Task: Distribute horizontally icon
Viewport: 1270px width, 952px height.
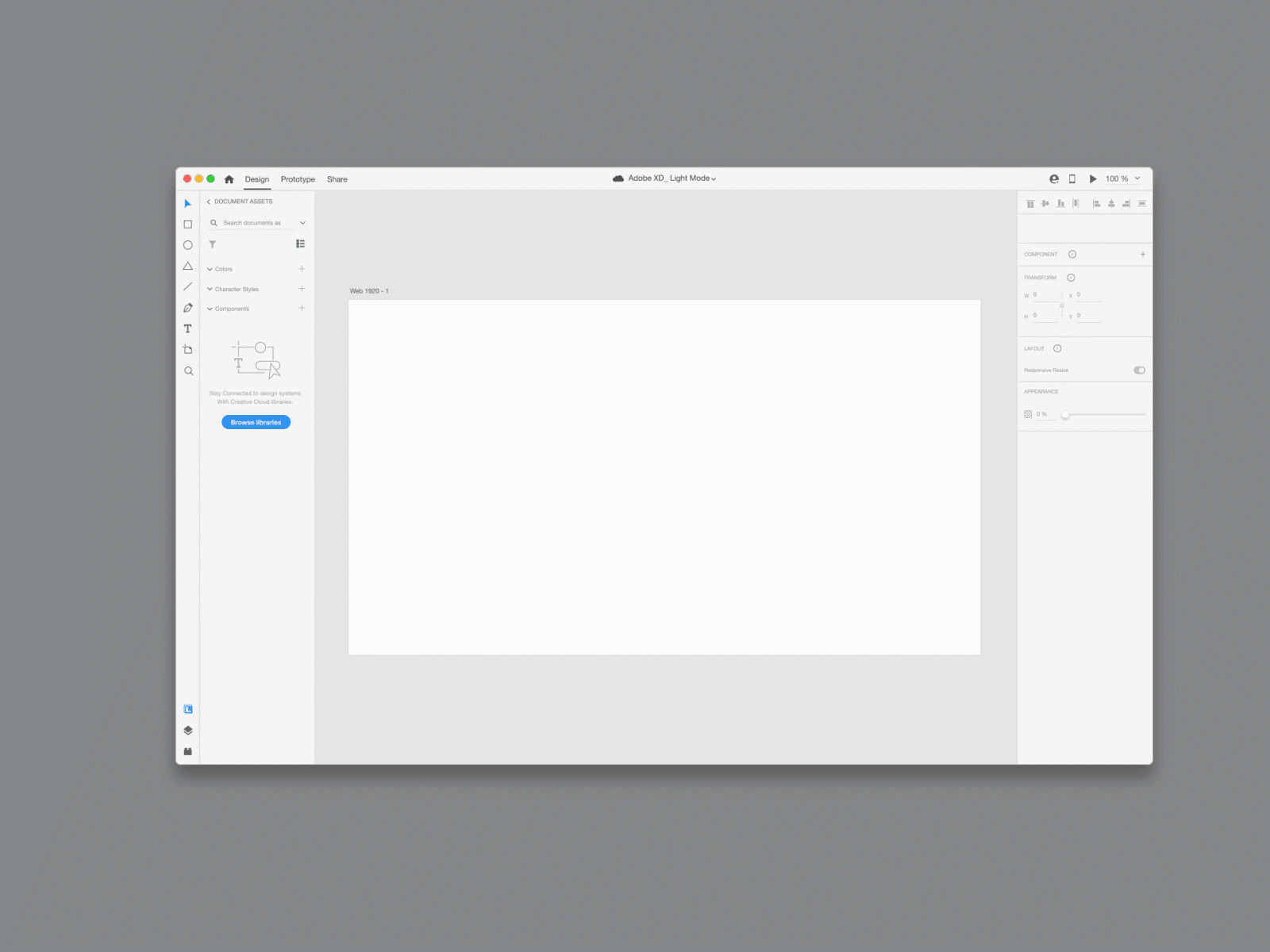Action: [1076, 204]
